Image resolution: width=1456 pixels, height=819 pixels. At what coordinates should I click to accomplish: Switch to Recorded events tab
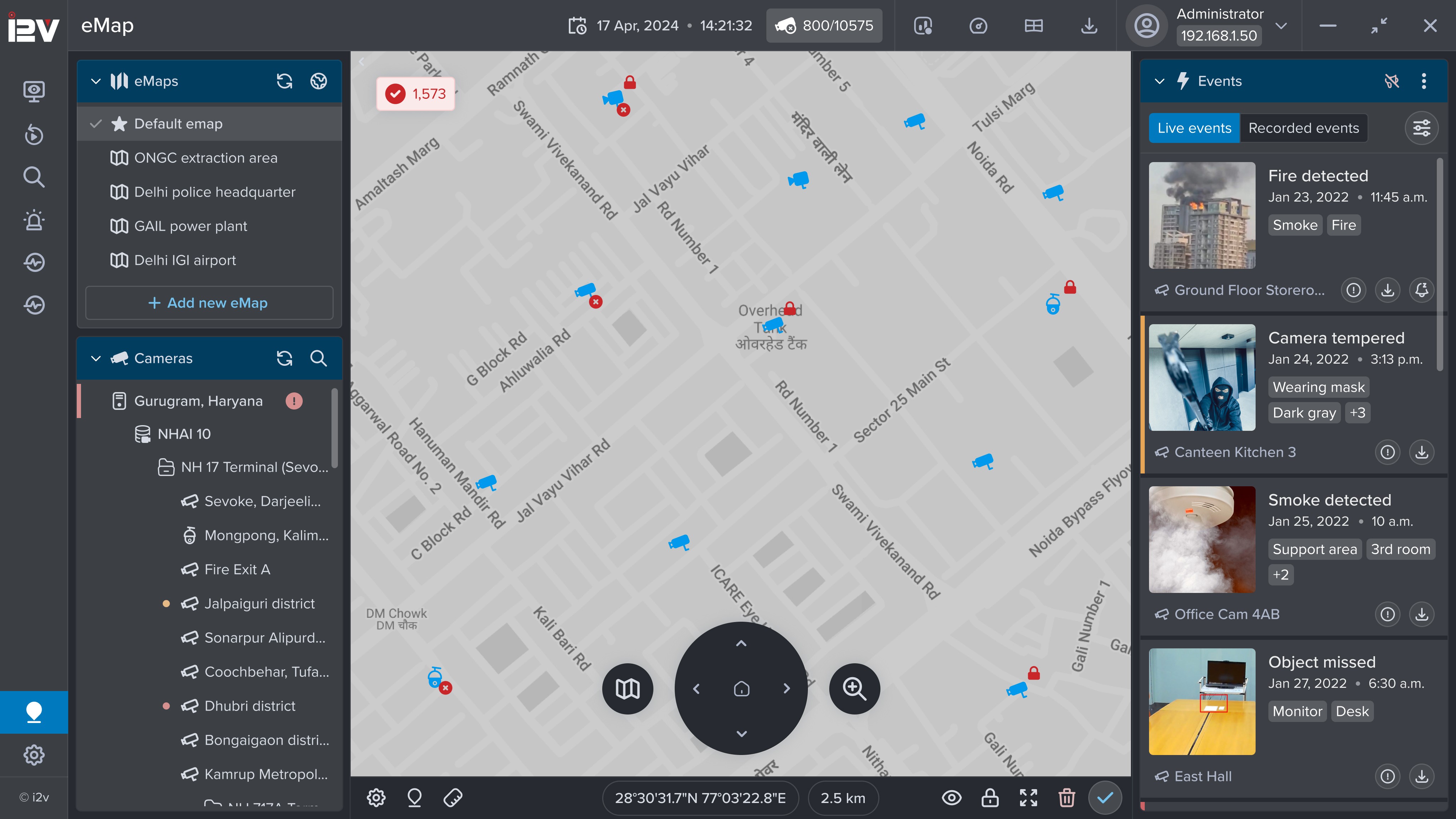pyautogui.click(x=1303, y=128)
